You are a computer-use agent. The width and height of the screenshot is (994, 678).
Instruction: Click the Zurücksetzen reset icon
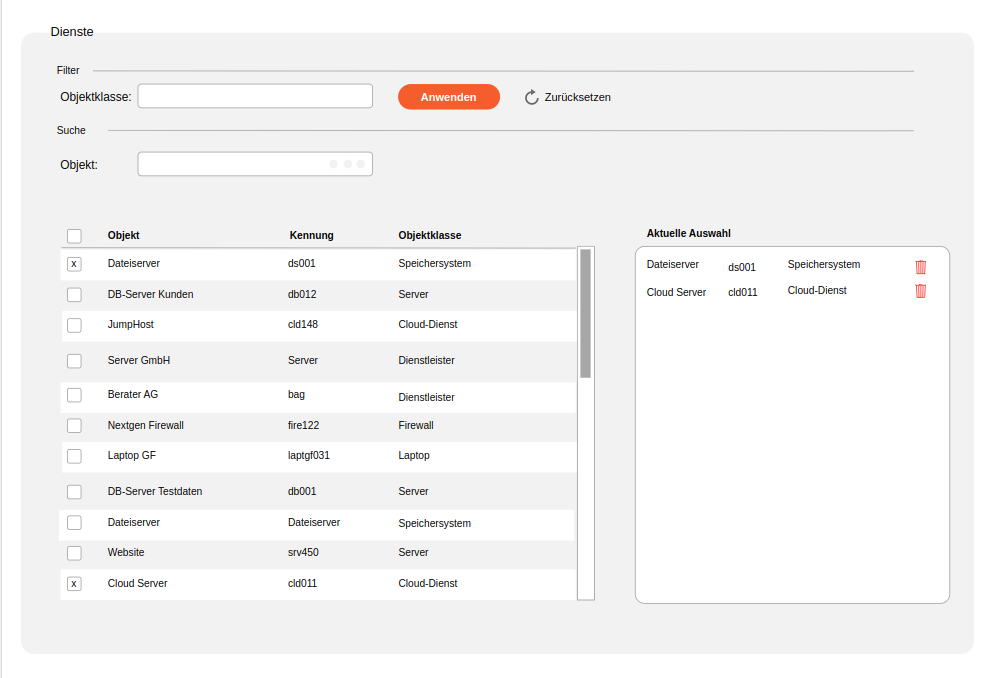click(x=531, y=97)
